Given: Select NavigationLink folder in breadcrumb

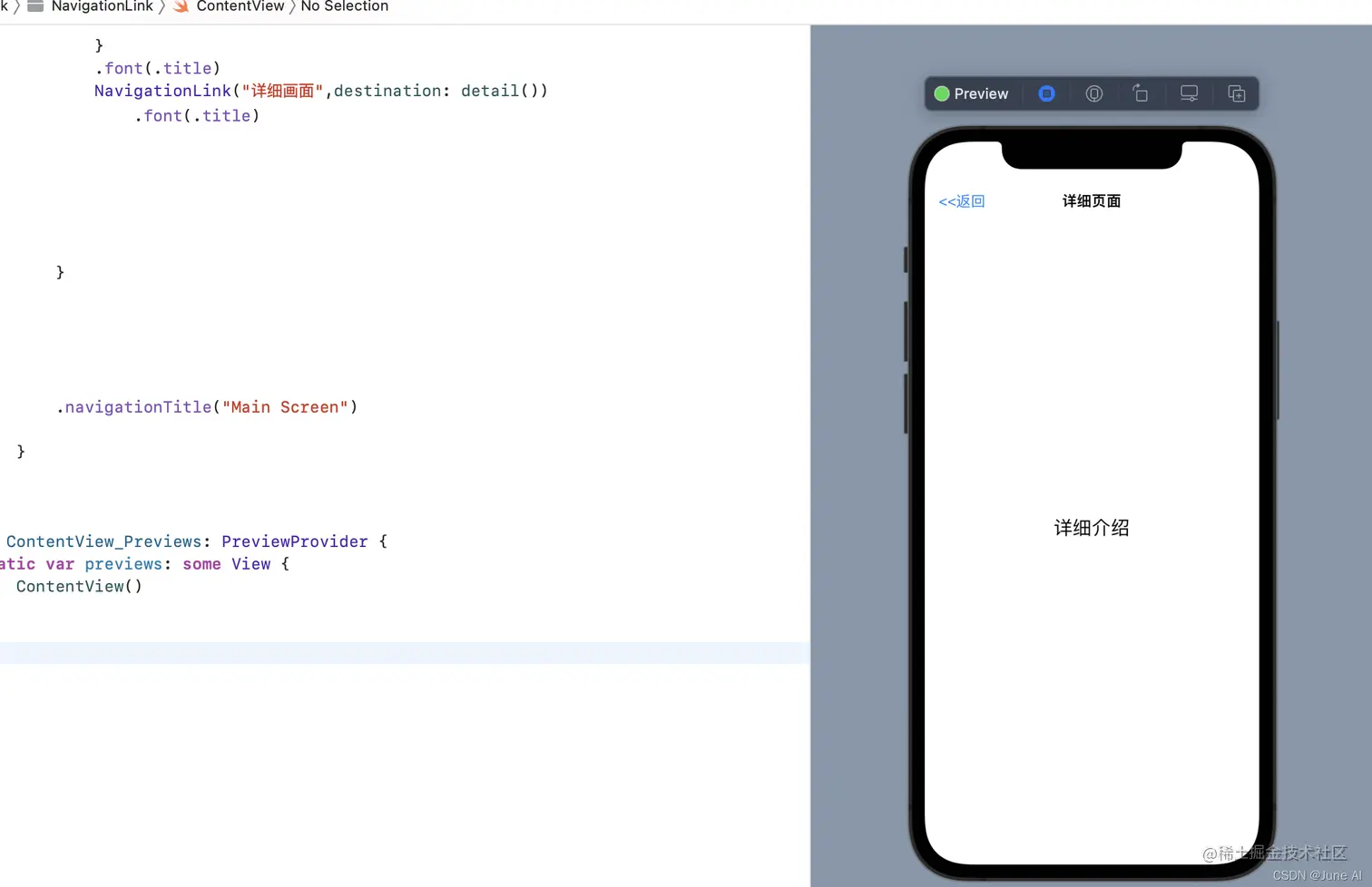Looking at the screenshot, I should coord(102,6).
